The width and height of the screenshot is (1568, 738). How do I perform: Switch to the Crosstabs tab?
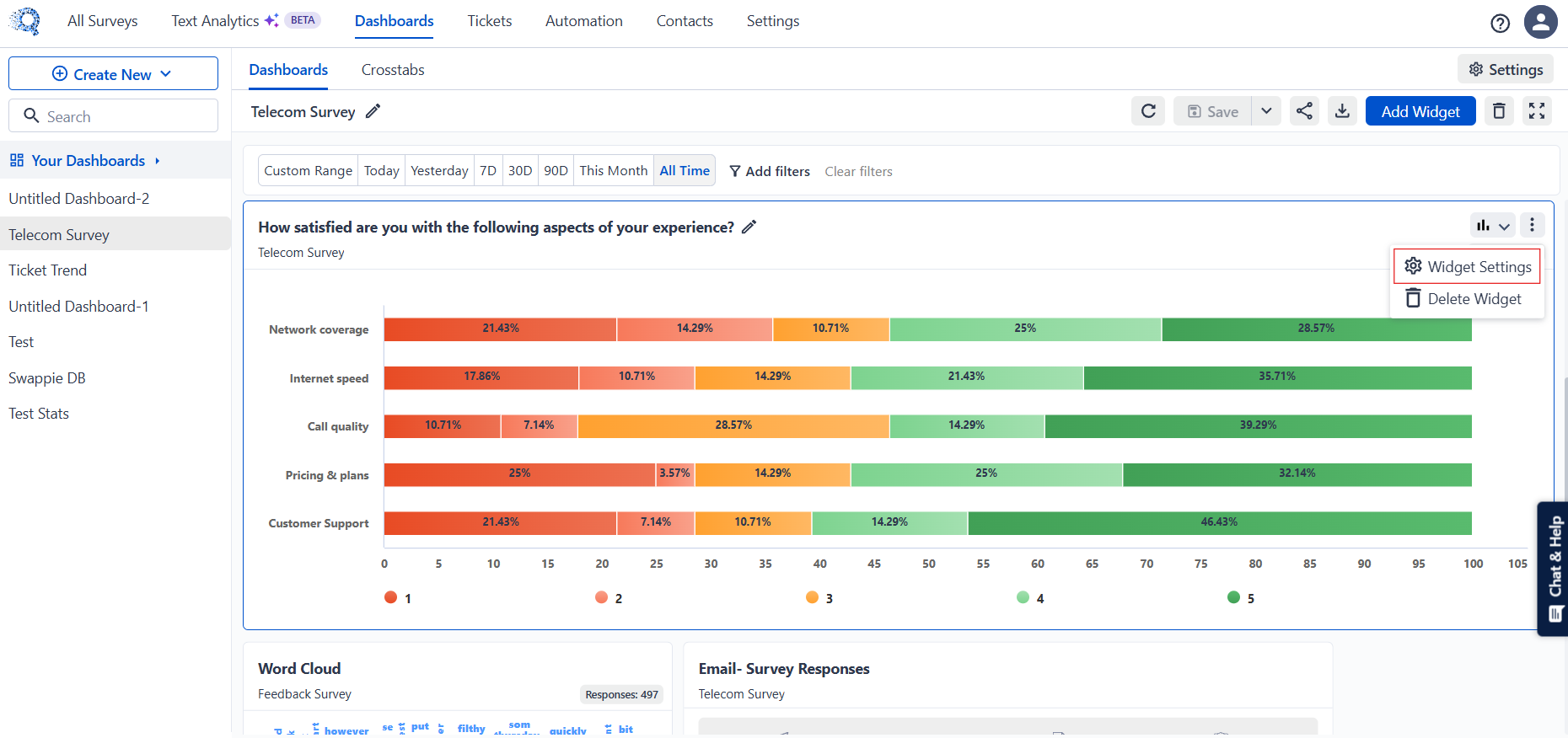click(393, 70)
